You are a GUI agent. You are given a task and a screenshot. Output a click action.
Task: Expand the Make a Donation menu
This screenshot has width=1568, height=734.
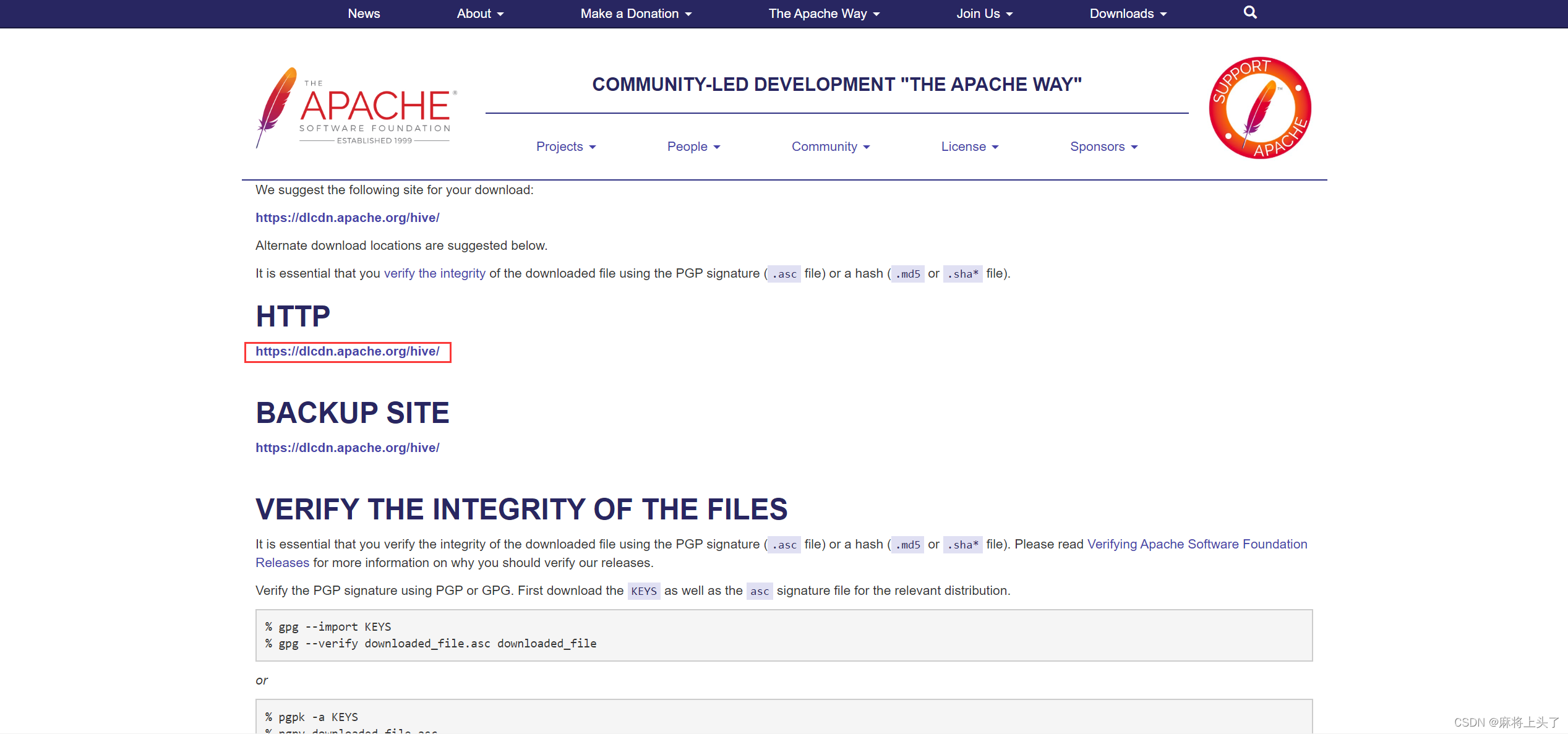(635, 14)
